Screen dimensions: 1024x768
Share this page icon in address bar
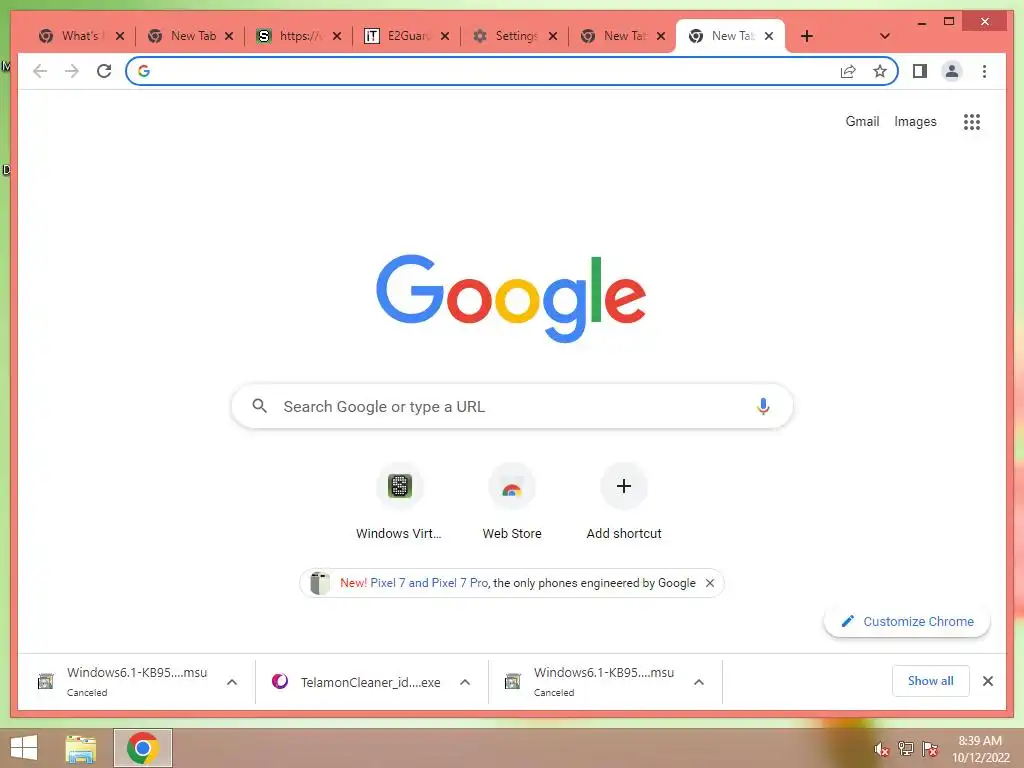[848, 71]
